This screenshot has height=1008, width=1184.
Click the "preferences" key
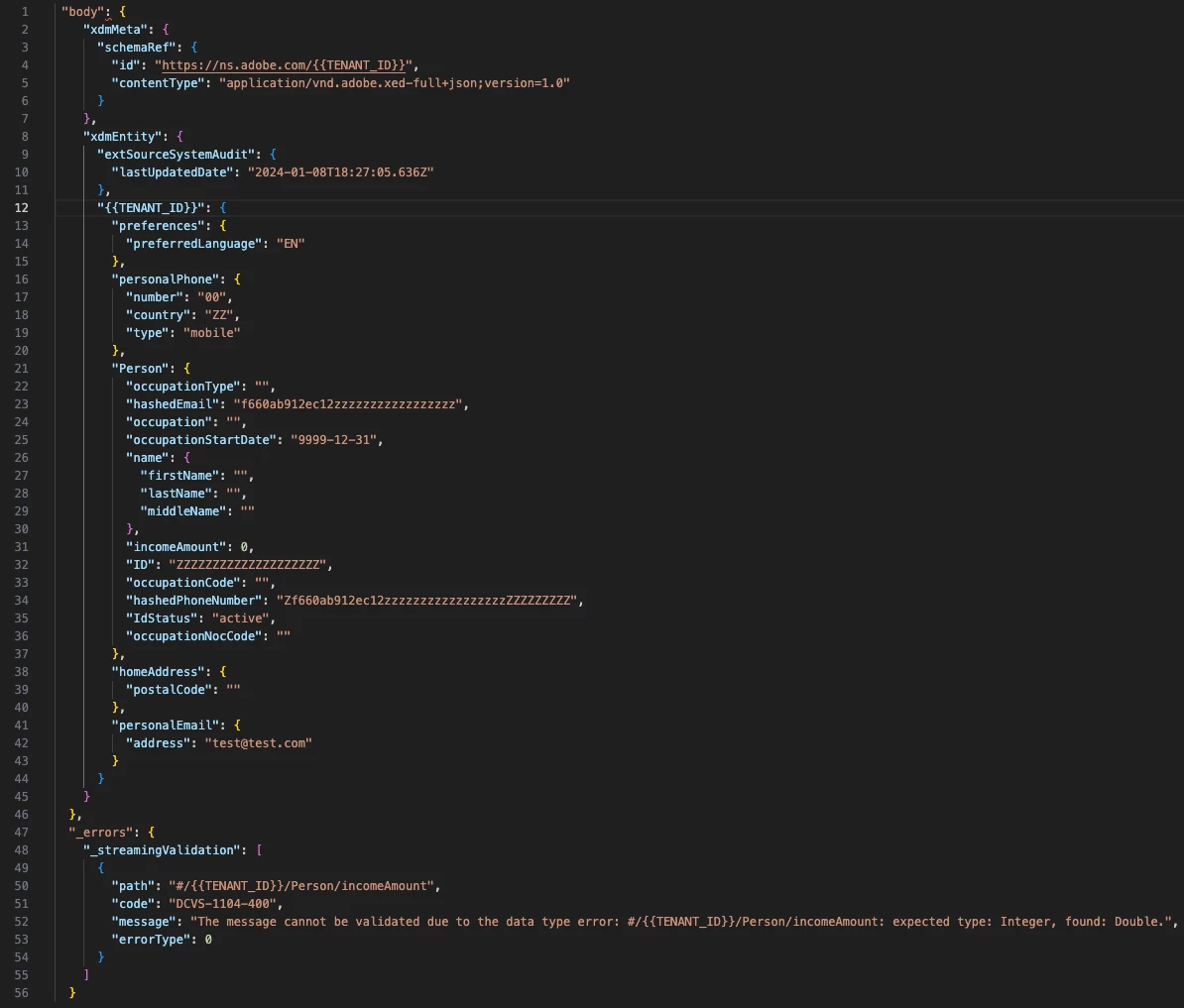[158, 226]
